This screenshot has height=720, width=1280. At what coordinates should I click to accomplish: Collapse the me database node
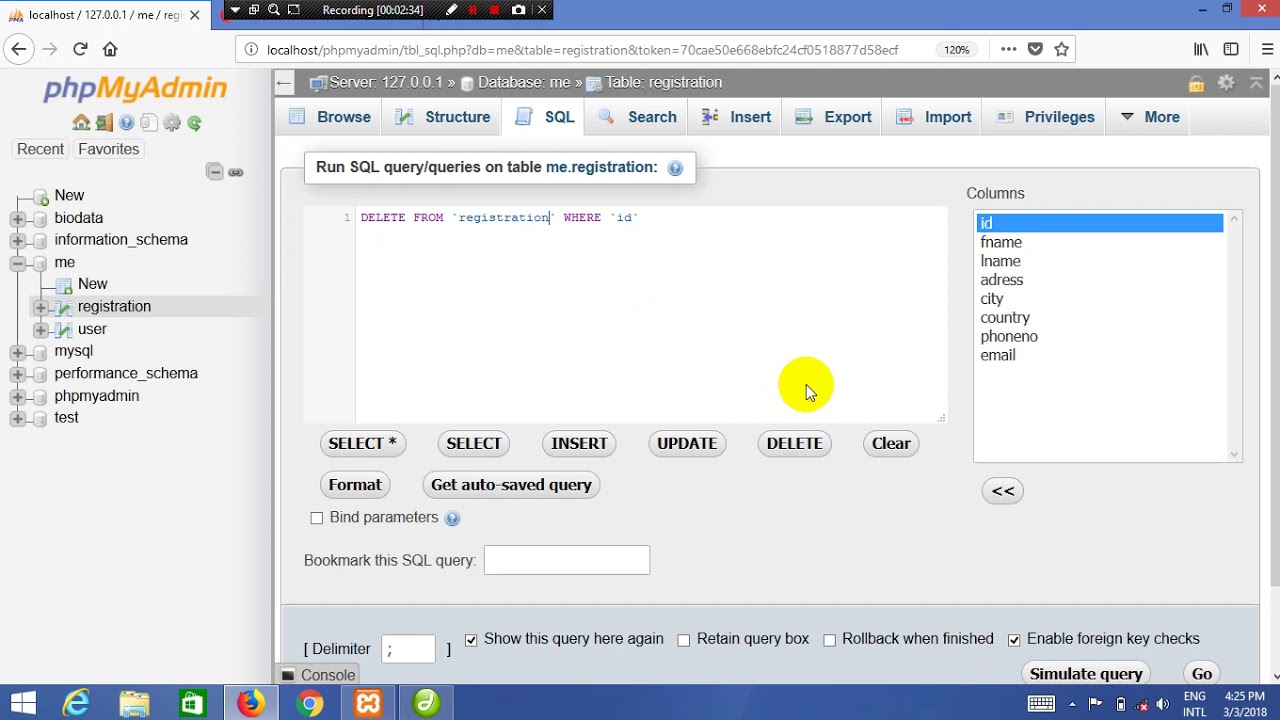point(17,263)
